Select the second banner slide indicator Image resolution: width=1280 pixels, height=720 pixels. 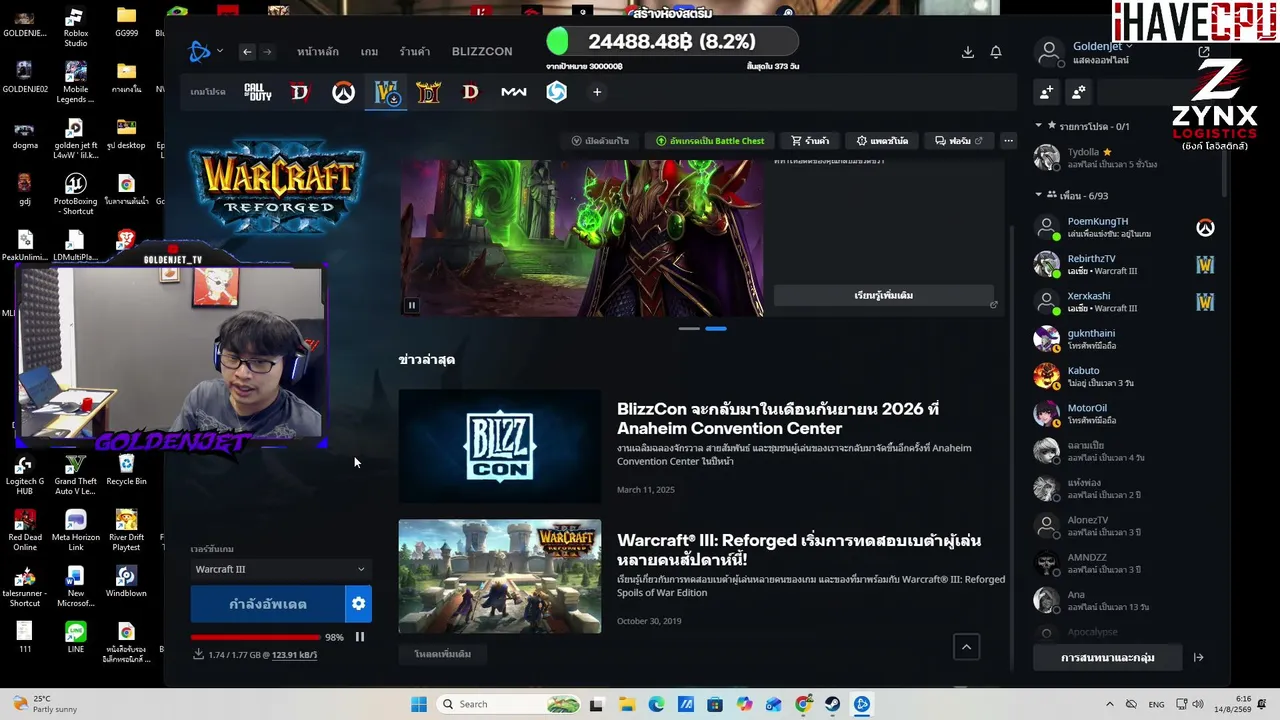(x=716, y=328)
